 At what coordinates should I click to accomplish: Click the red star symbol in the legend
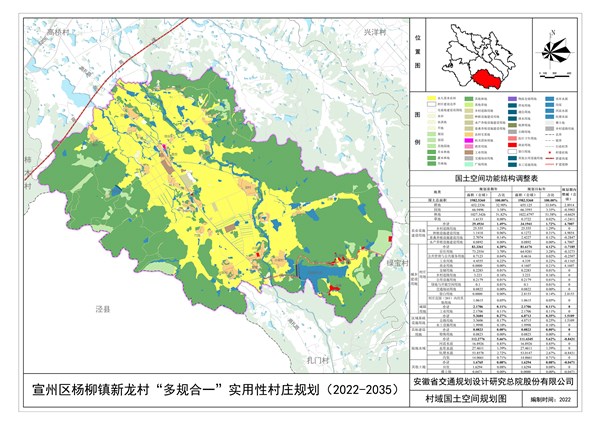[x=551, y=150]
